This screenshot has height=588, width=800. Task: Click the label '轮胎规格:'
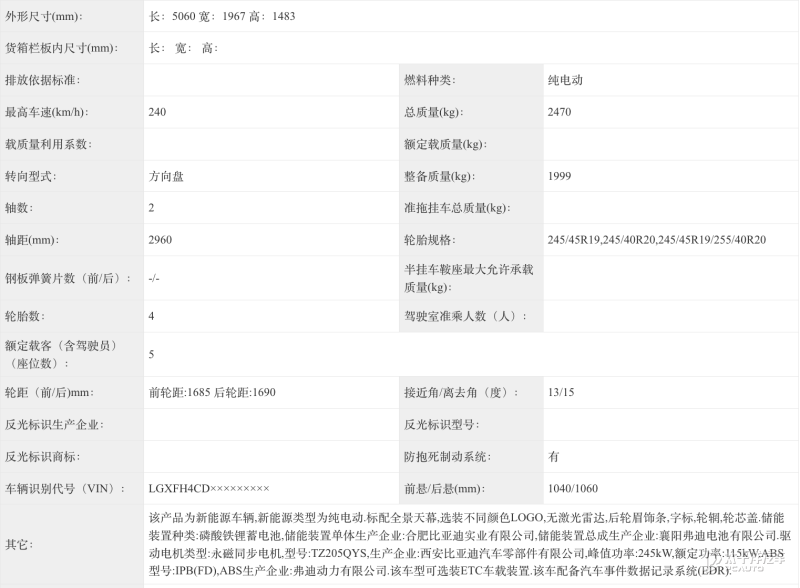pyautogui.click(x=430, y=240)
